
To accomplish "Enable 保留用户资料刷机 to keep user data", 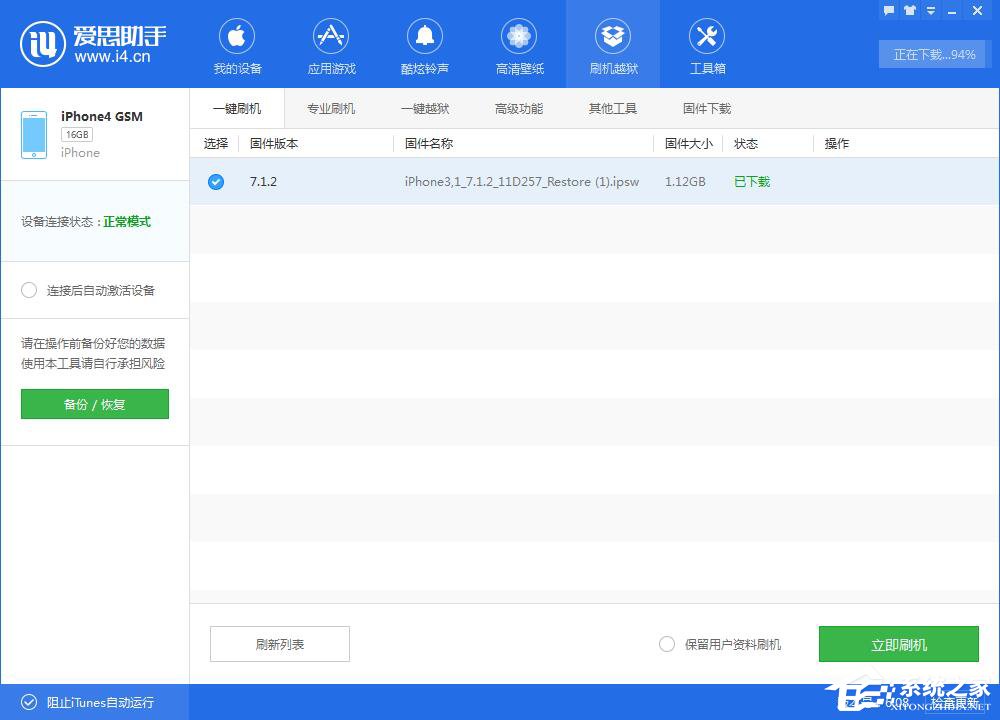I will pyautogui.click(x=667, y=644).
